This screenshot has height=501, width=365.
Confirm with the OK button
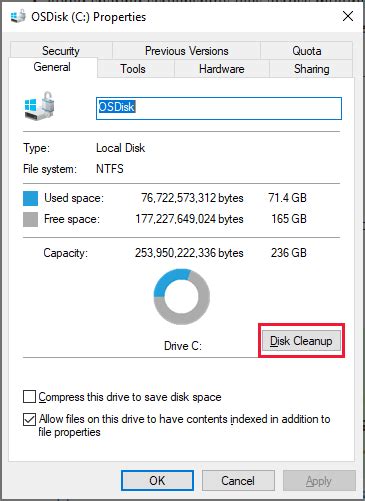point(157,480)
